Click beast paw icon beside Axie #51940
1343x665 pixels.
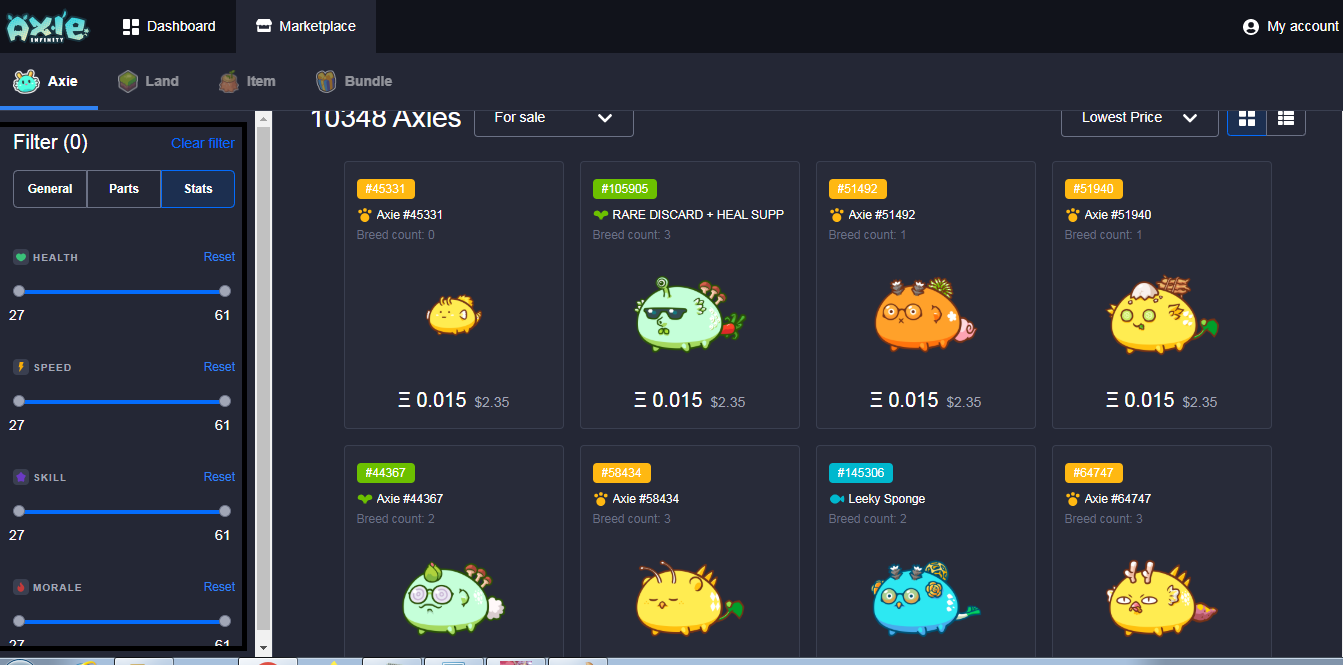click(1072, 215)
